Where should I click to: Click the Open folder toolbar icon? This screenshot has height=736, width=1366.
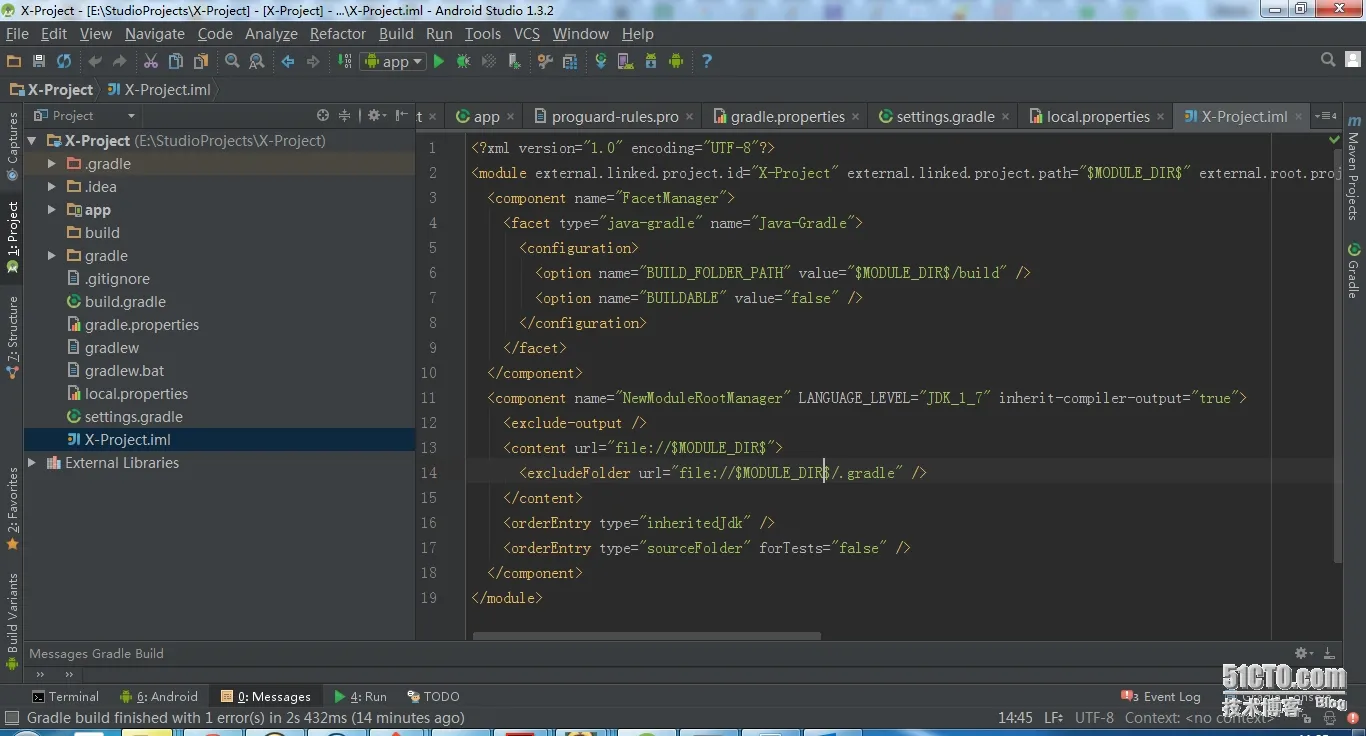click(14, 62)
